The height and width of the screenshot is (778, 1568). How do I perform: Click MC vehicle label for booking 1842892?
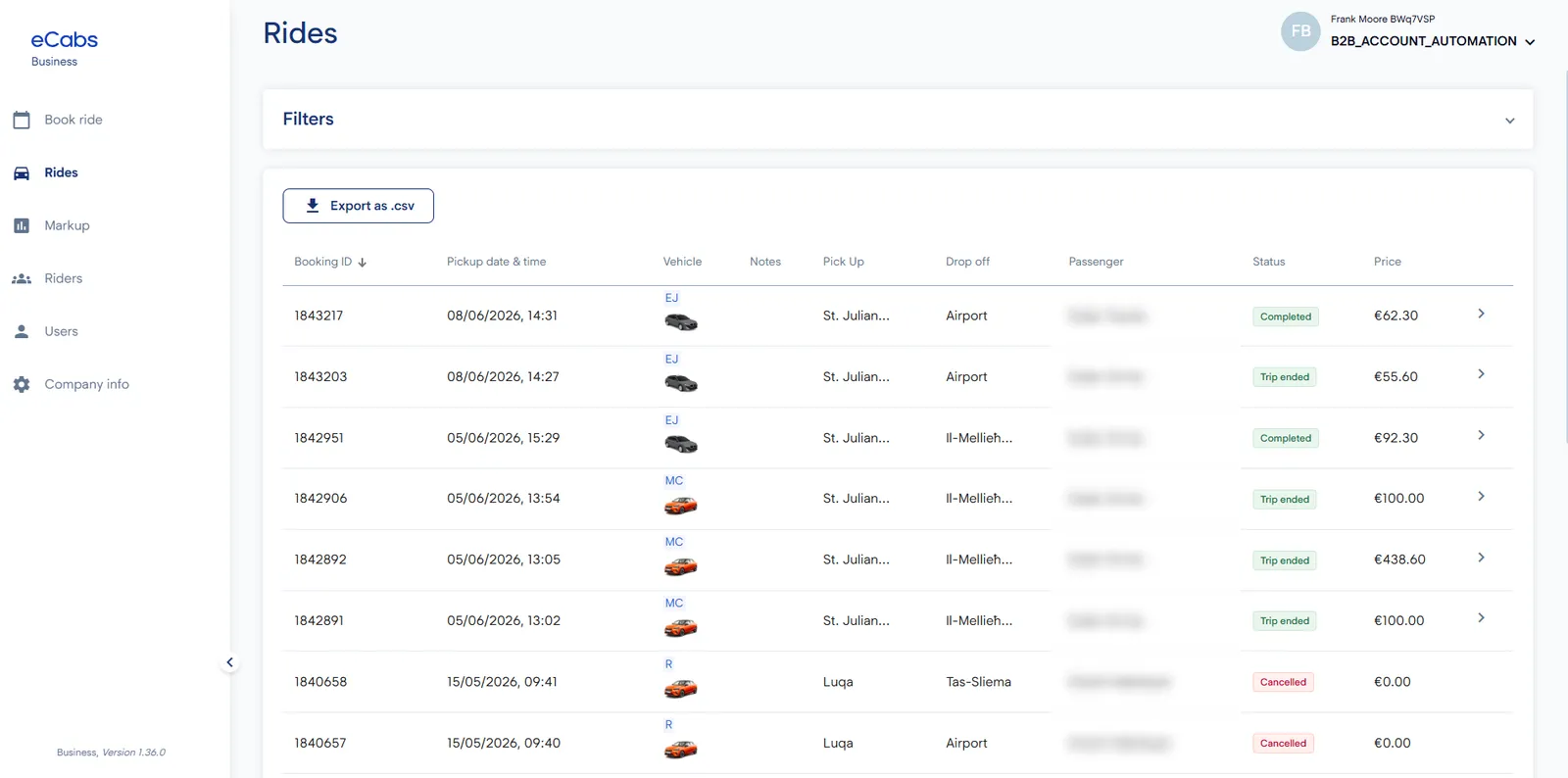tap(673, 542)
